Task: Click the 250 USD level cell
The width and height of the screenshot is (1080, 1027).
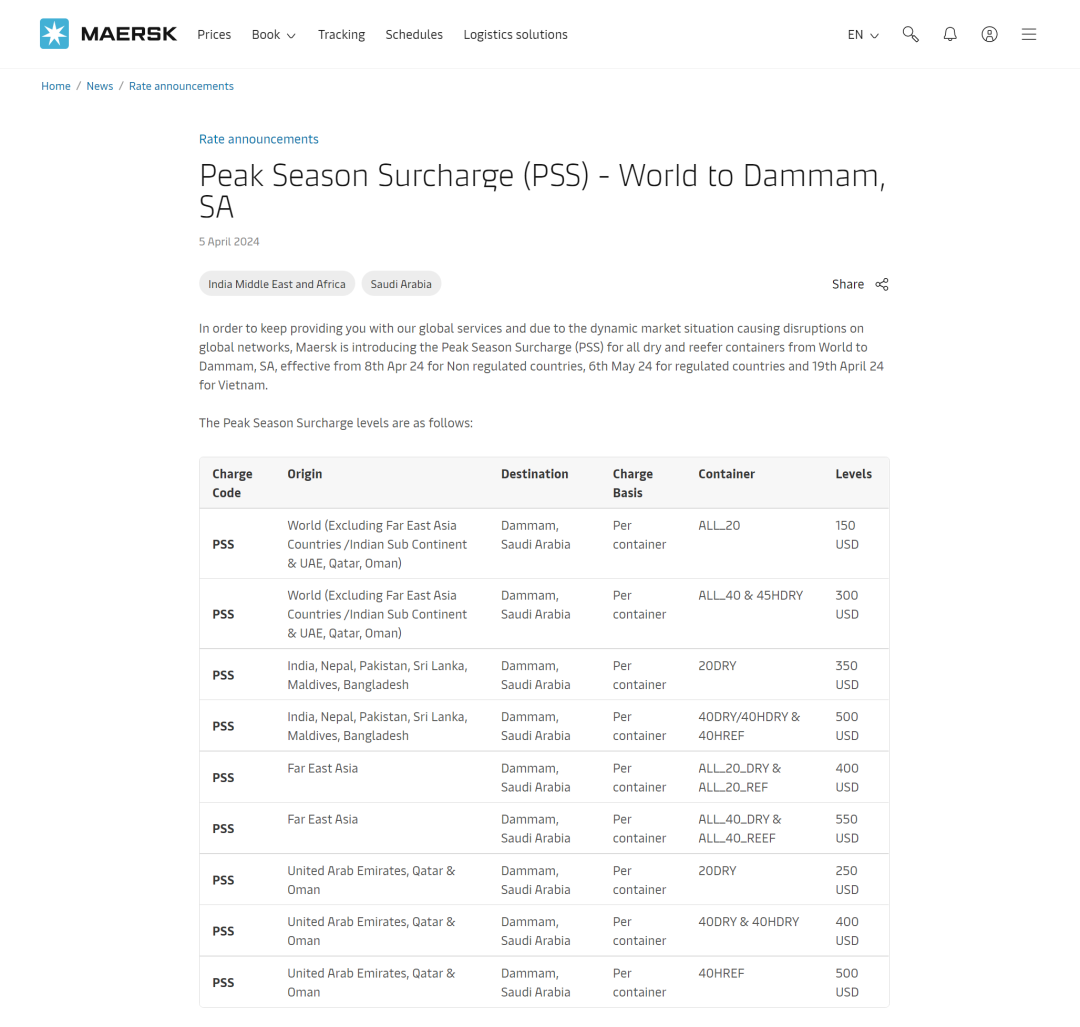Action: [847, 880]
